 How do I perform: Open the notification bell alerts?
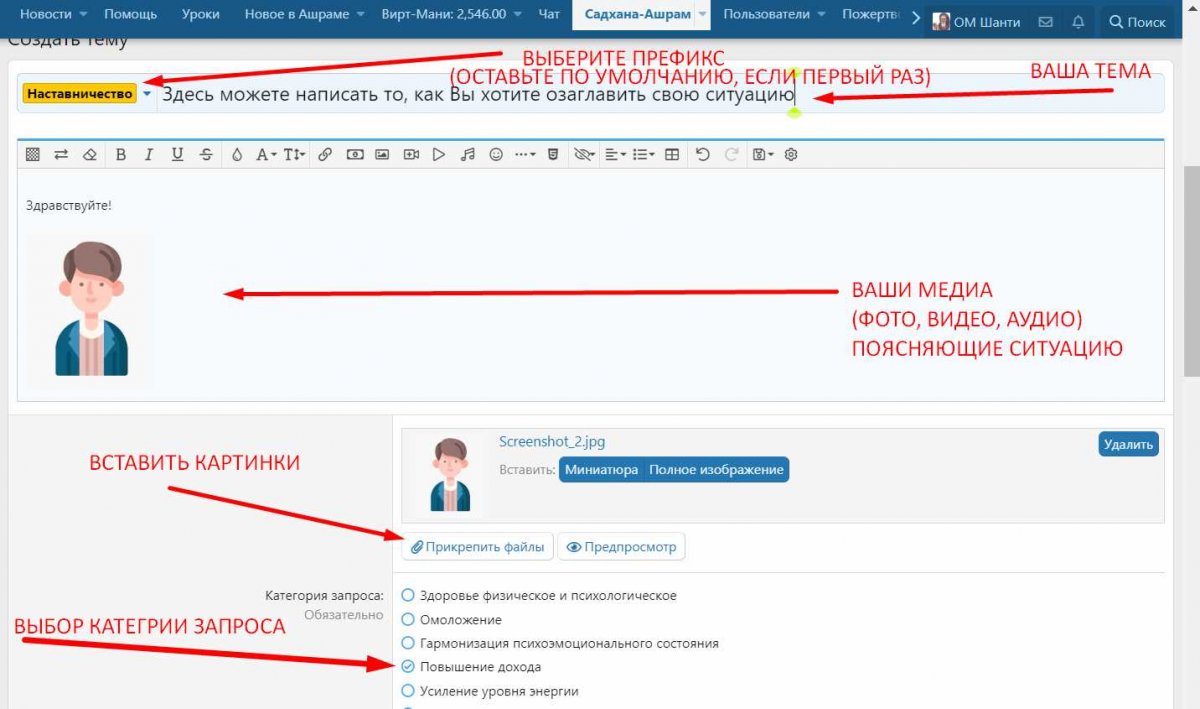pos(1077,21)
